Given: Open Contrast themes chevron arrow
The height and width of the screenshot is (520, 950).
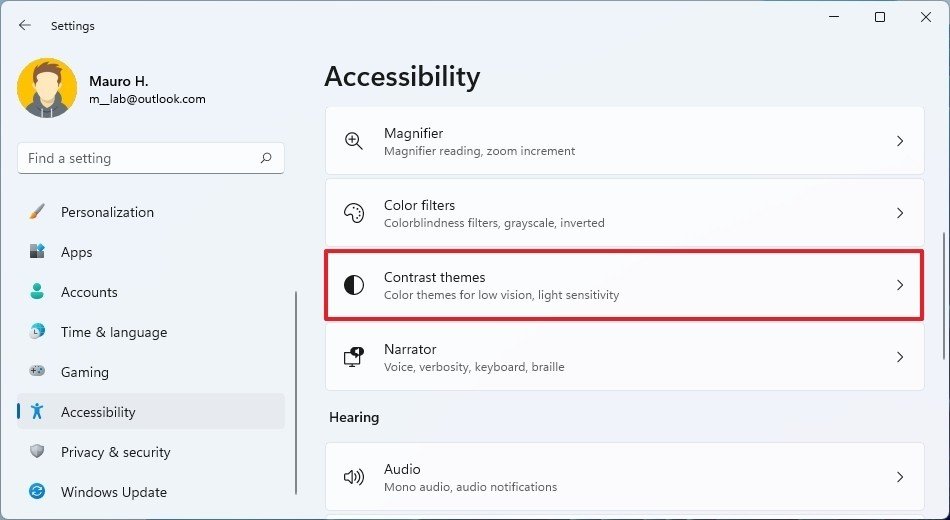Looking at the screenshot, I should coord(900,285).
